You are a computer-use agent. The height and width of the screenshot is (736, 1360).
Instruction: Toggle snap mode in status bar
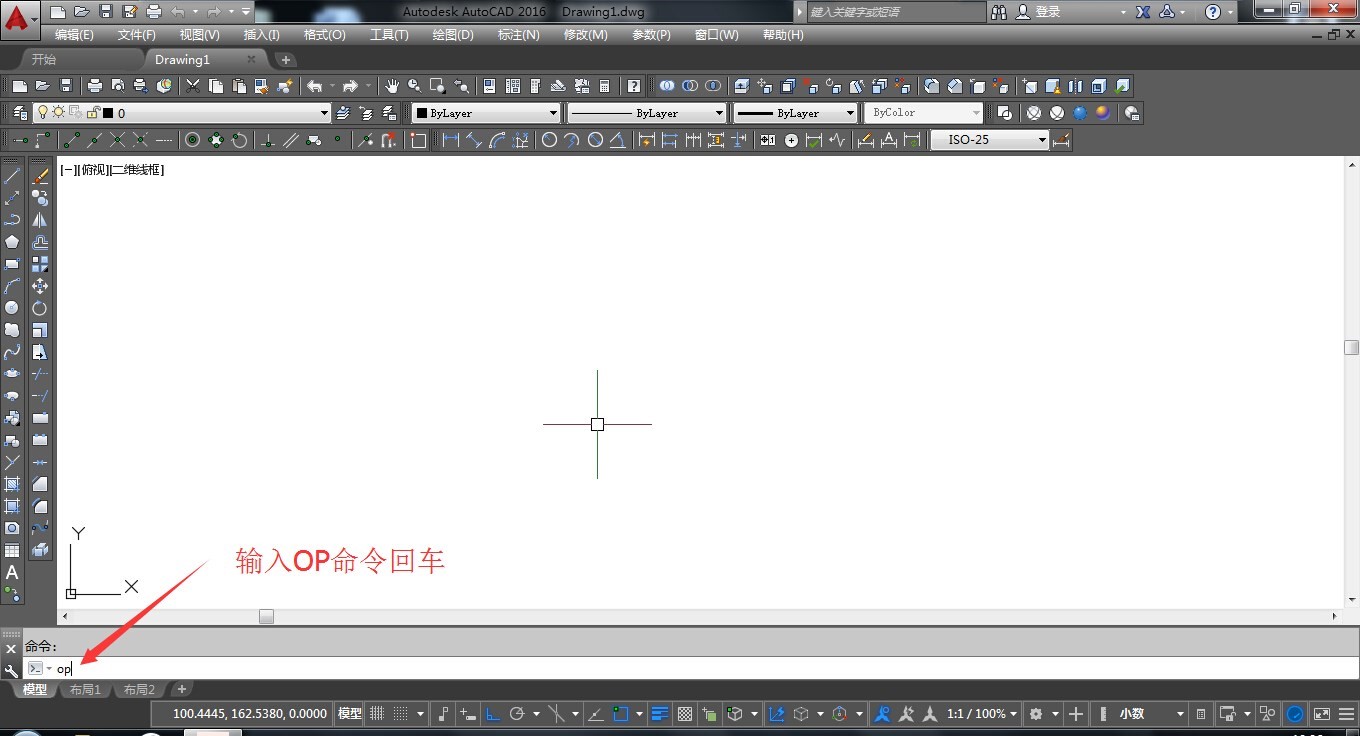[x=400, y=714]
